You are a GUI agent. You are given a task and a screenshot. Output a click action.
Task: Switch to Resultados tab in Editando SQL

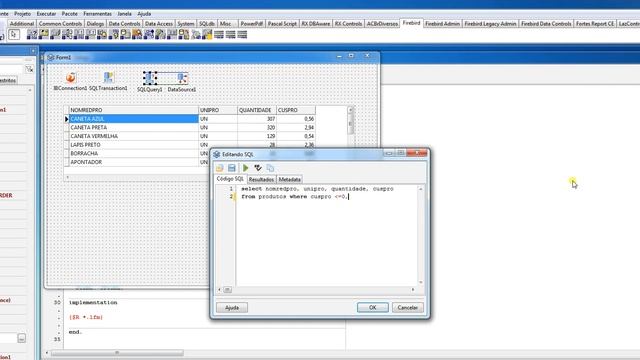pos(261,180)
